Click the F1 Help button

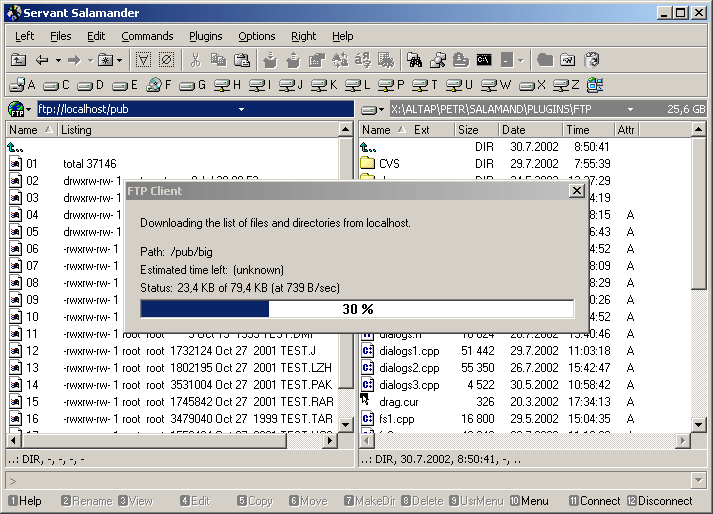(25, 501)
